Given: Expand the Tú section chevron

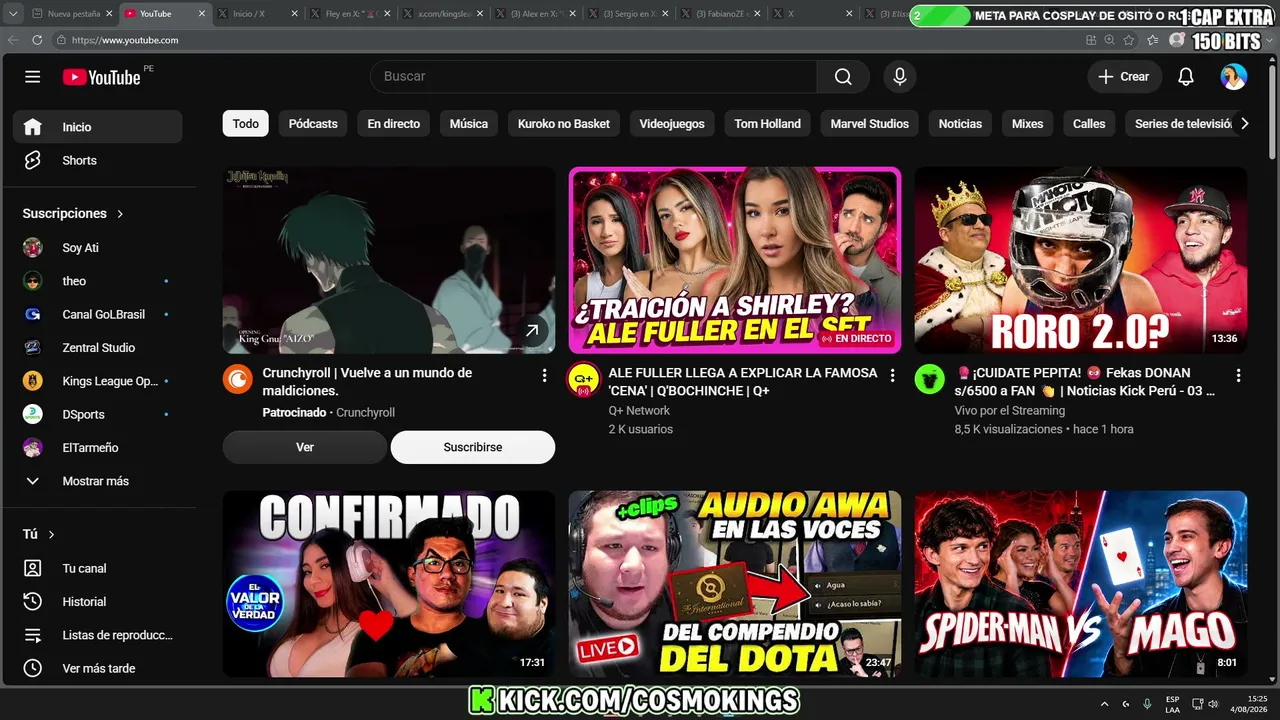Looking at the screenshot, I should pos(52,535).
